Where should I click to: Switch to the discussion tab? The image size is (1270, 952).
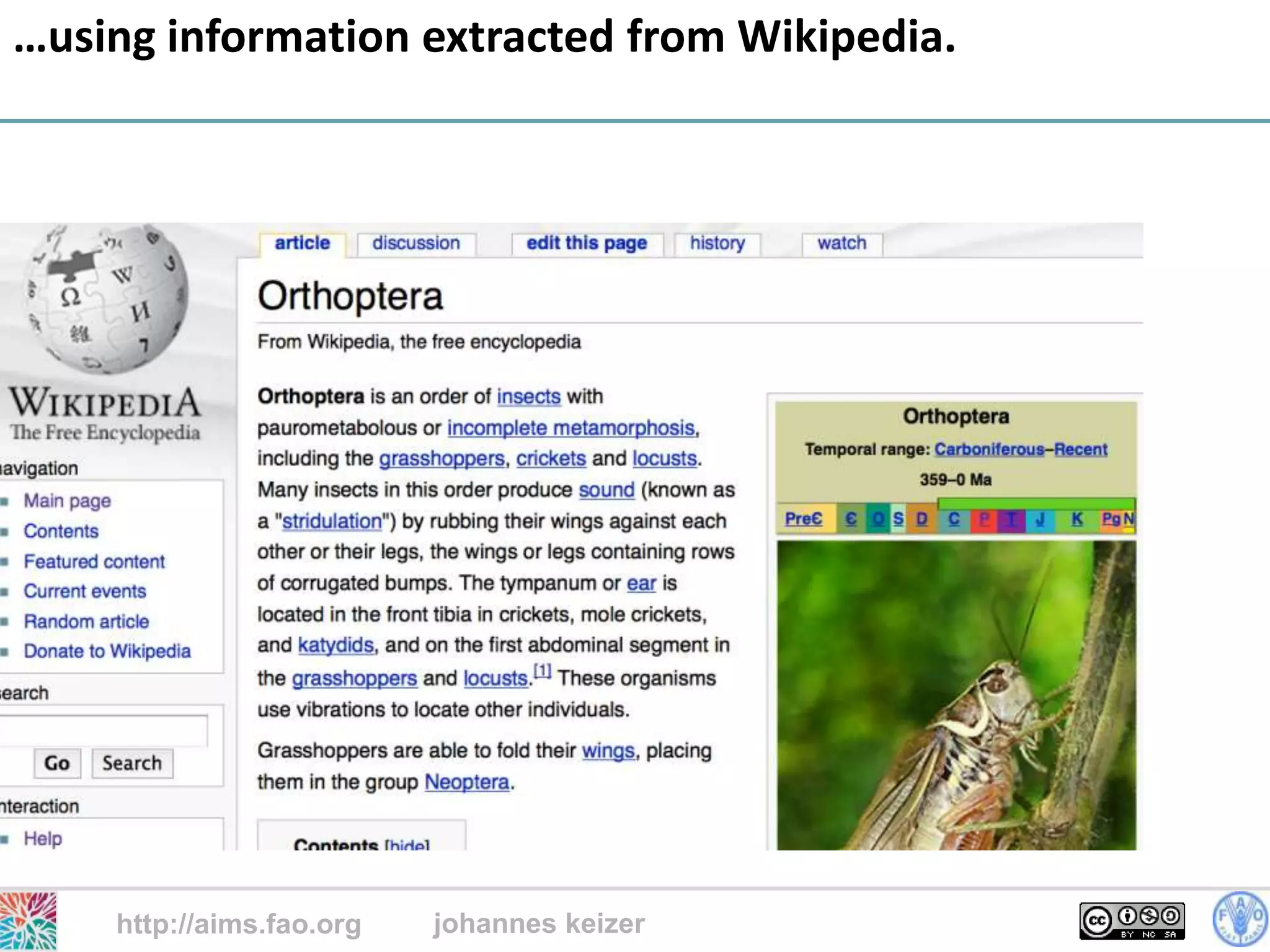[x=416, y=243]
